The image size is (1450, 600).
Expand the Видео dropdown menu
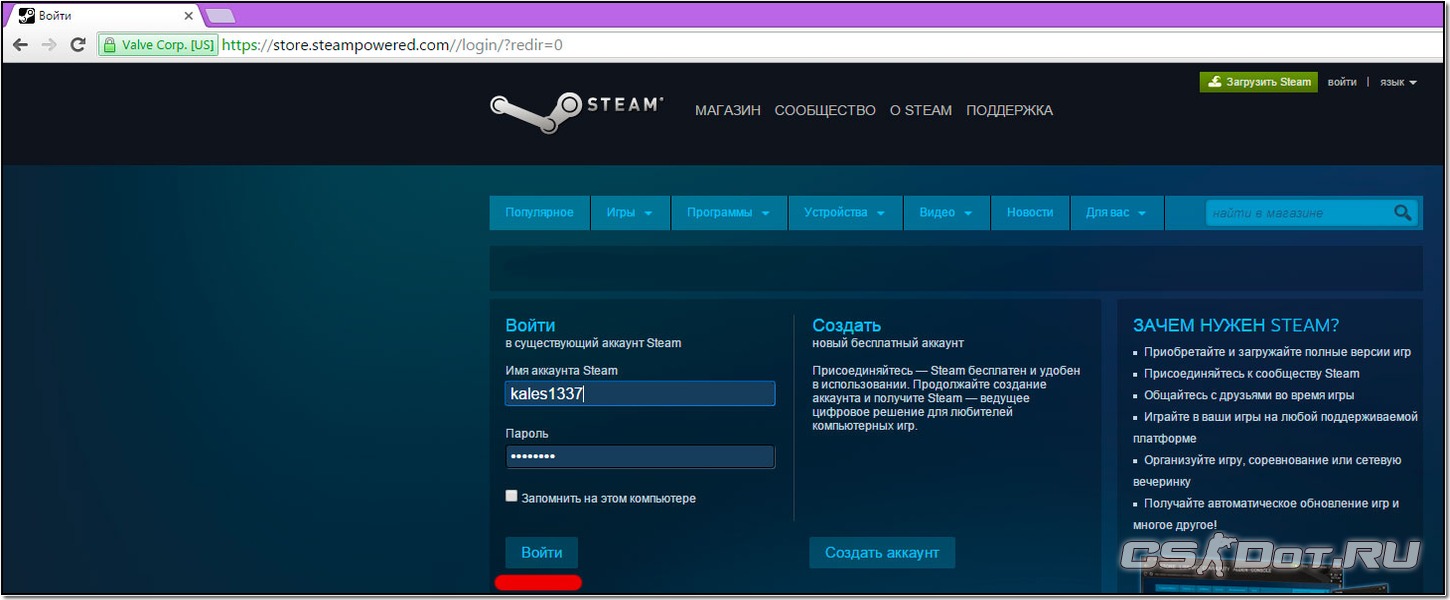click(946, 213)
